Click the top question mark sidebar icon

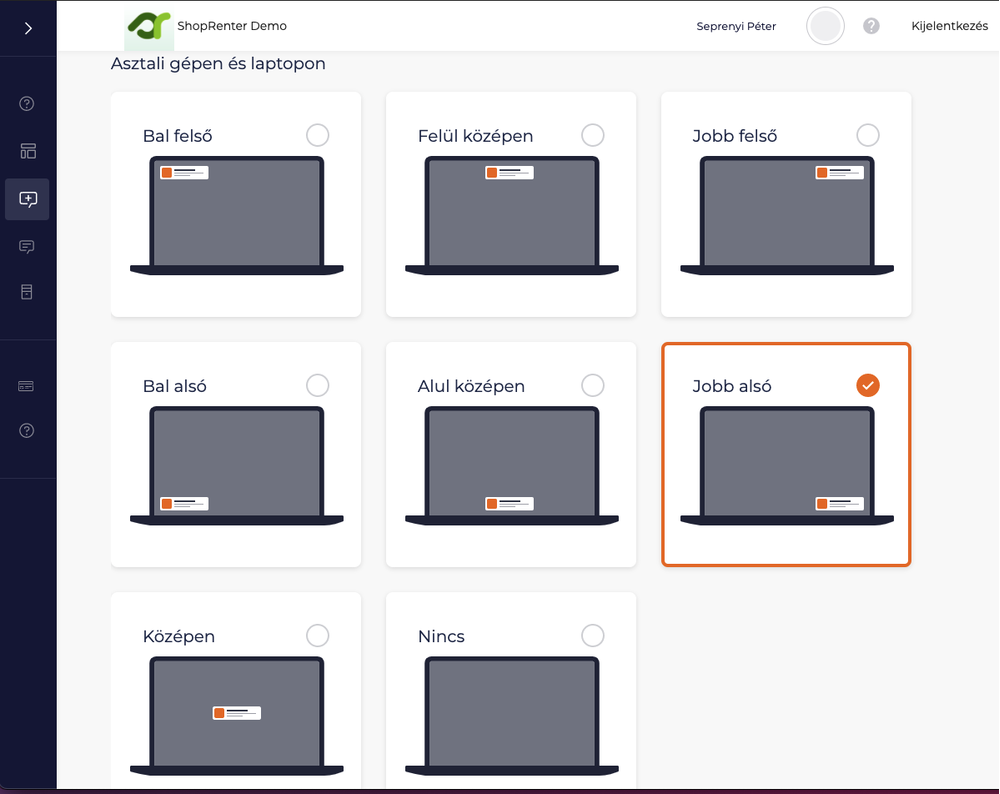pyautogui.click(x=27, y=104)
